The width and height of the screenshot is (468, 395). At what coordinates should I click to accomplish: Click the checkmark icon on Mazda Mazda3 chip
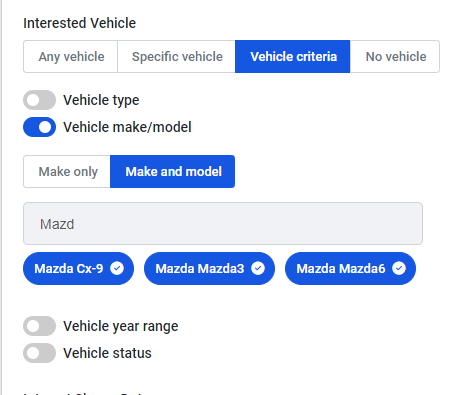pos(258,268)
